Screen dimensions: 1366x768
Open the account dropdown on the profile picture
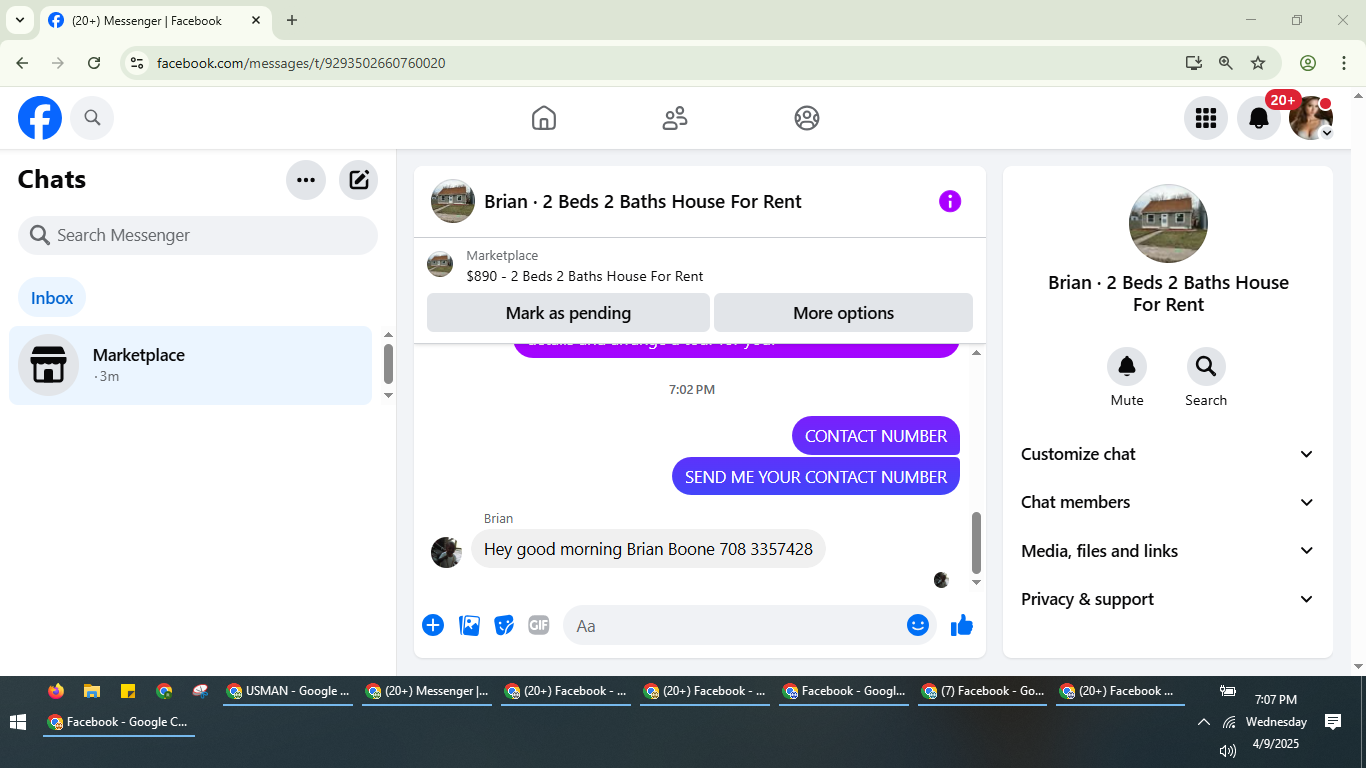click(x=1327, y=133)
